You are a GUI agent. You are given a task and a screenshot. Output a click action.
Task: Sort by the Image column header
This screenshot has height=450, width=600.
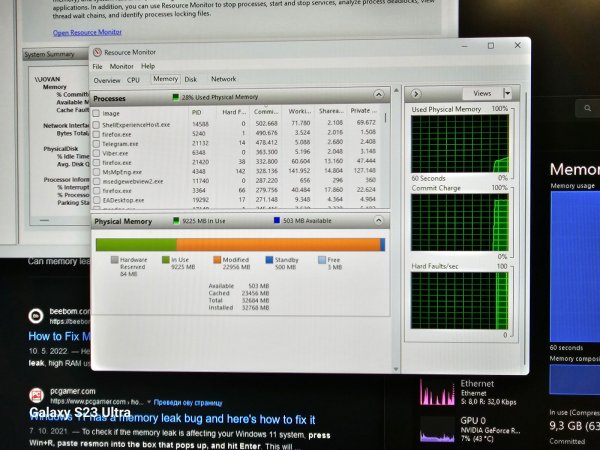click(x=111, y=114)
